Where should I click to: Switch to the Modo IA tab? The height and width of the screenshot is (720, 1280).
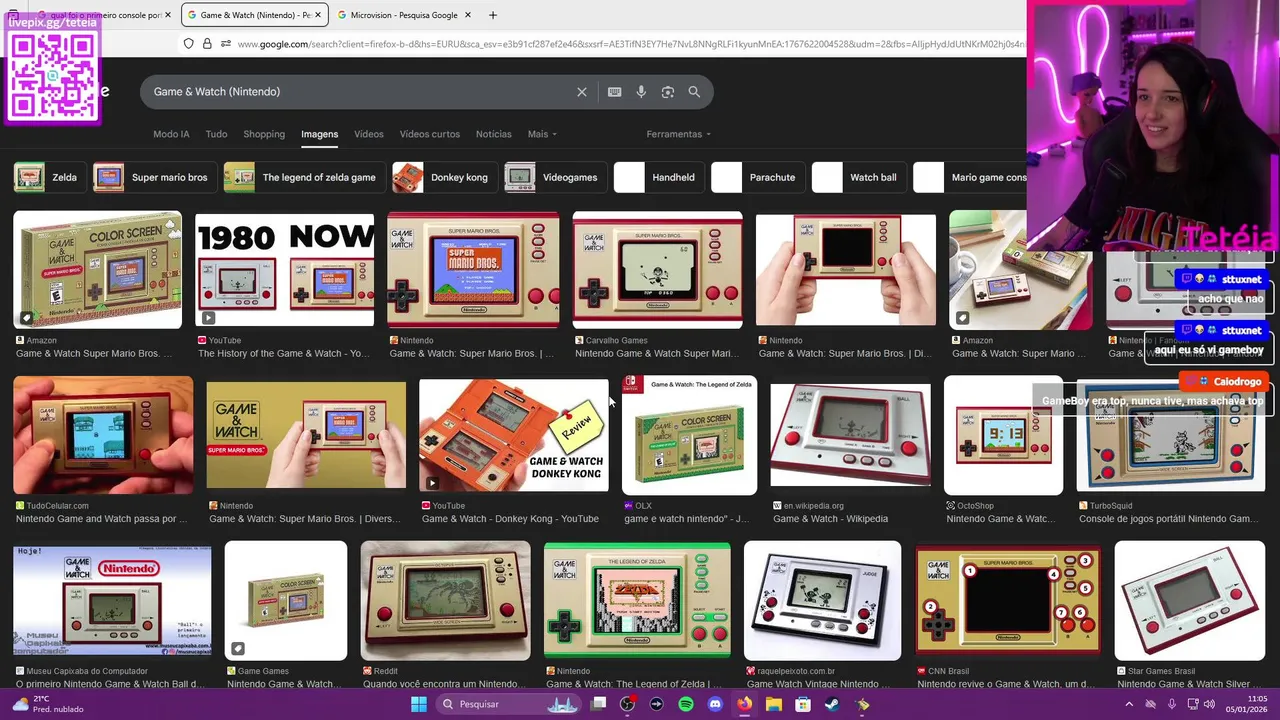(171, 134)
